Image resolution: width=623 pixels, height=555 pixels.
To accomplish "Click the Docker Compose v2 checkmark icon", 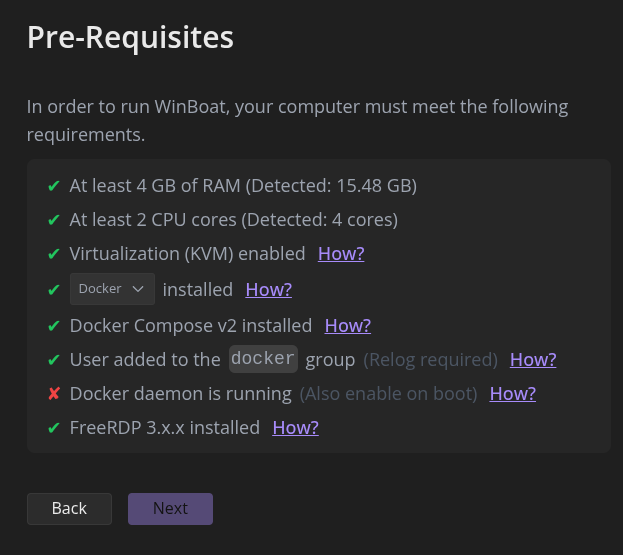I will [x=54, y=325].
